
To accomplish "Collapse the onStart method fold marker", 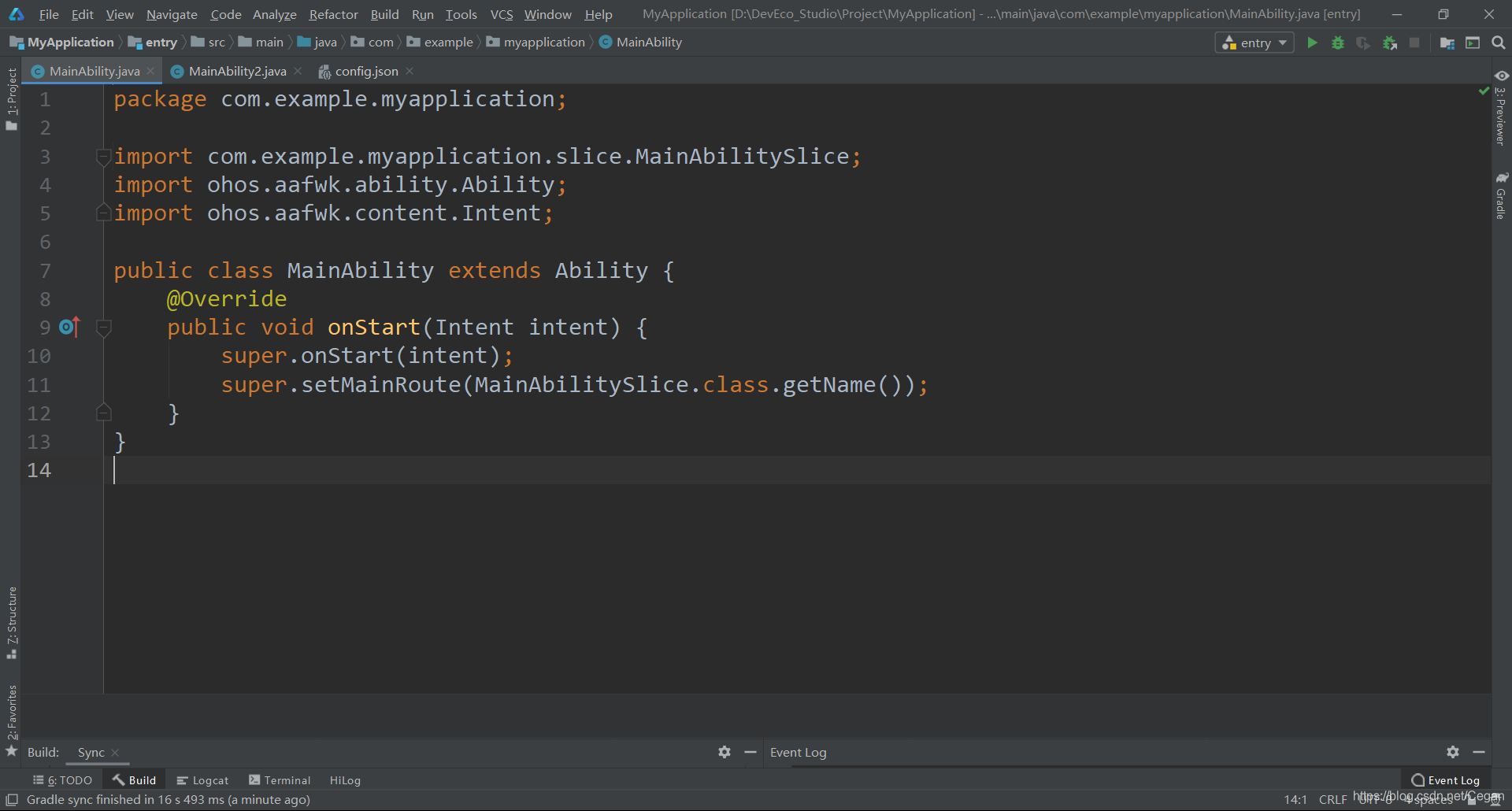I will tap(103, 327).
